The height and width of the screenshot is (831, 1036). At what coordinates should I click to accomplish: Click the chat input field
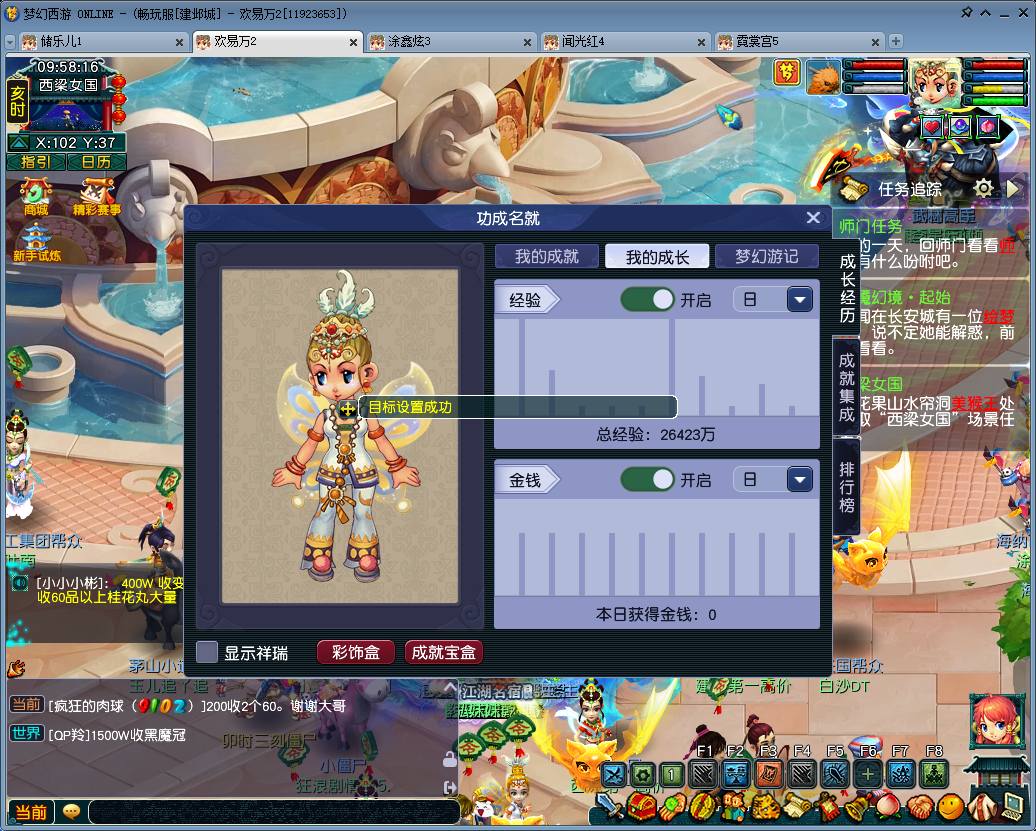point(274,812)
